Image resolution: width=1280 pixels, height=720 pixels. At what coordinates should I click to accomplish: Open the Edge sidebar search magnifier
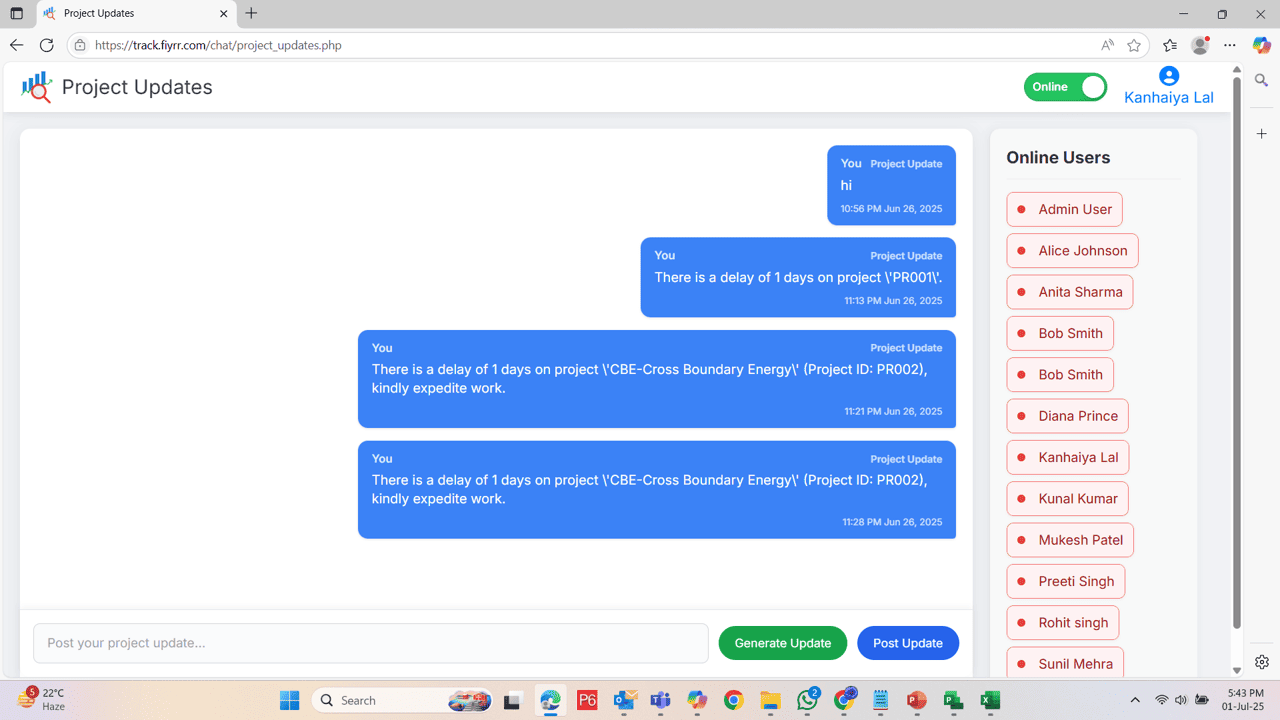click(1261, 80)
